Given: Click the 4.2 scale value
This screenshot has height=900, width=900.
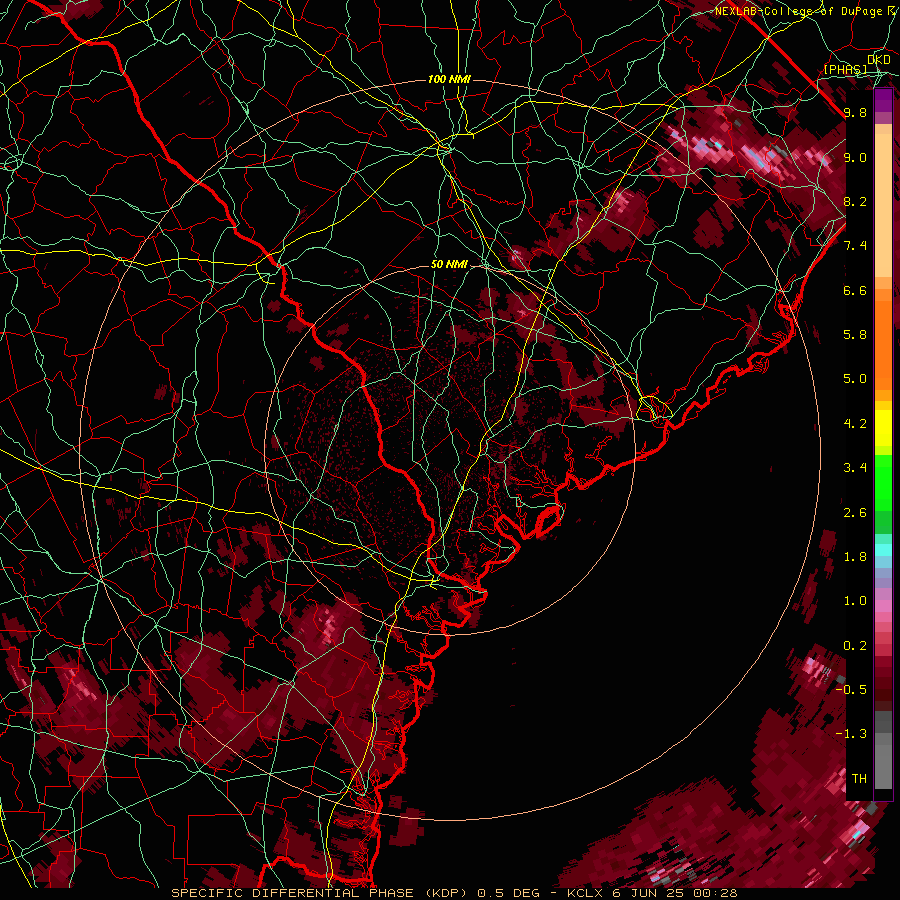Looking at the screenshot, I should (855, 424).
